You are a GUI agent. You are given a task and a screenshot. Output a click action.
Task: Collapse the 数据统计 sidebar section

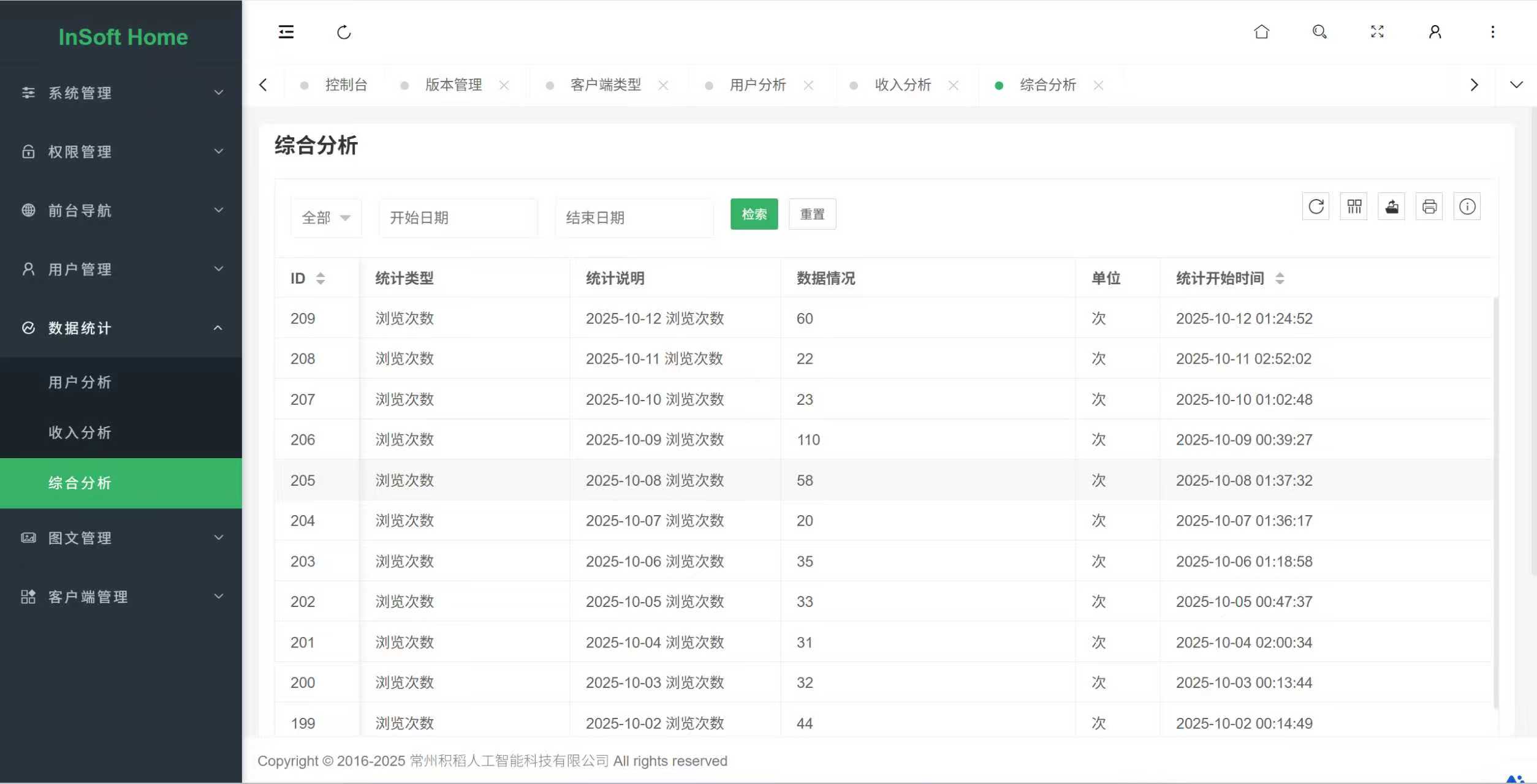coord(121,328)
